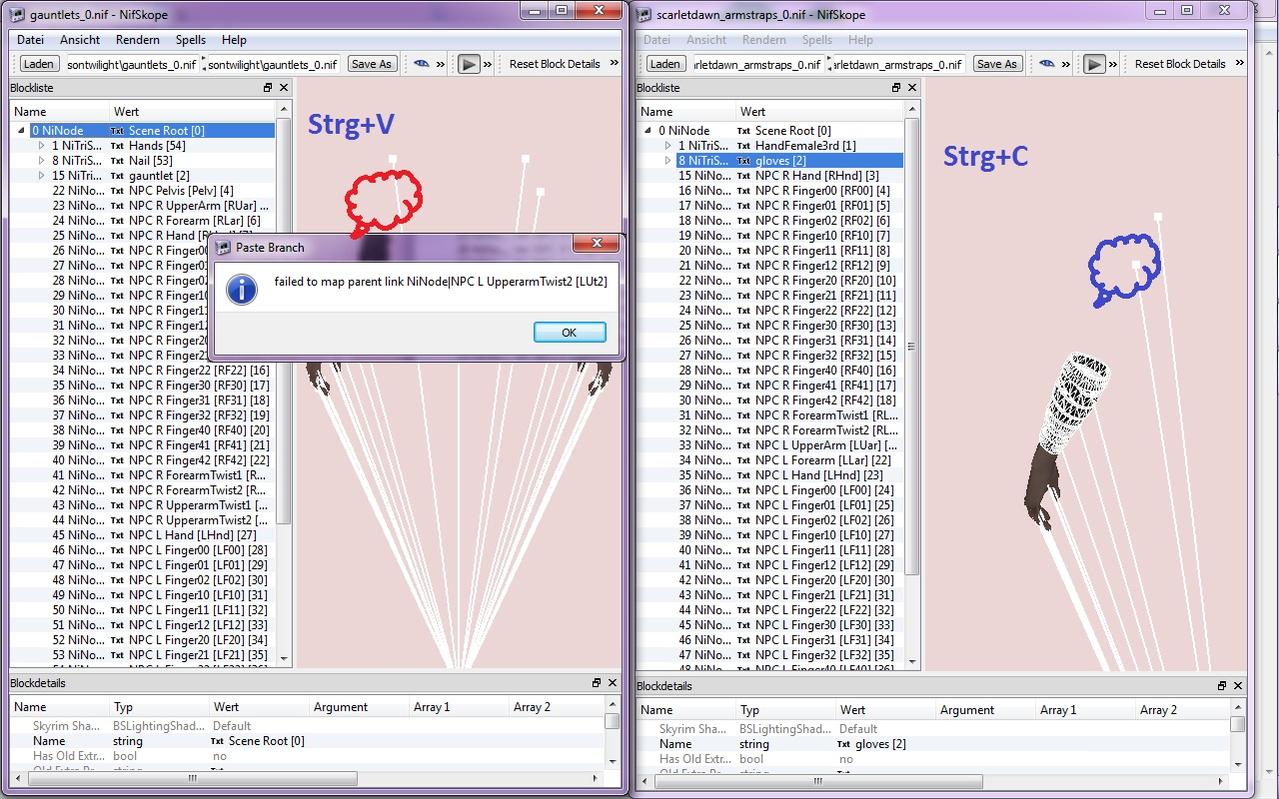Screen dimensions: 1279x799
Task: Float the left Blockliste panel via undock icon
Action: point(268,88)
